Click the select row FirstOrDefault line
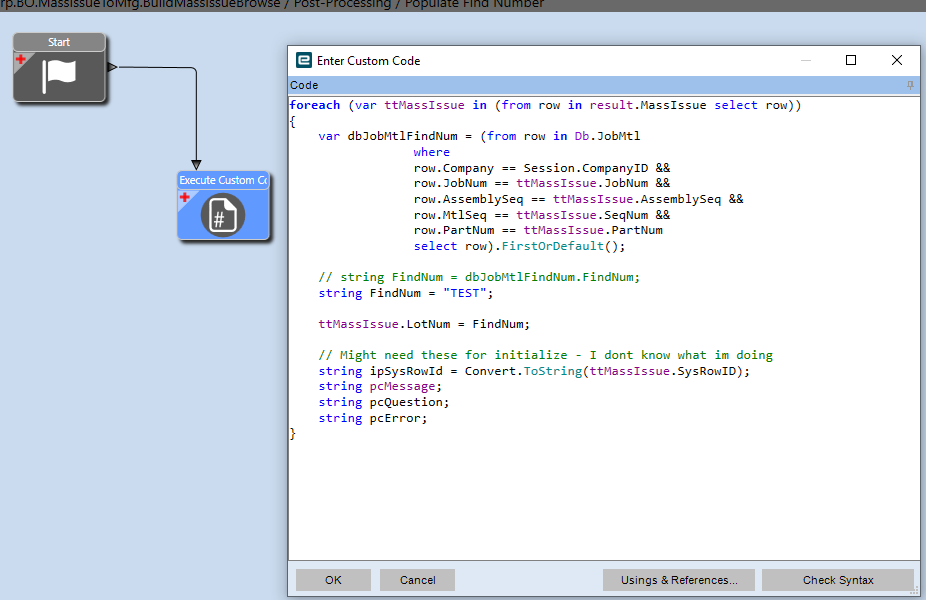This screenshot has height=600, width=926. 519,246
